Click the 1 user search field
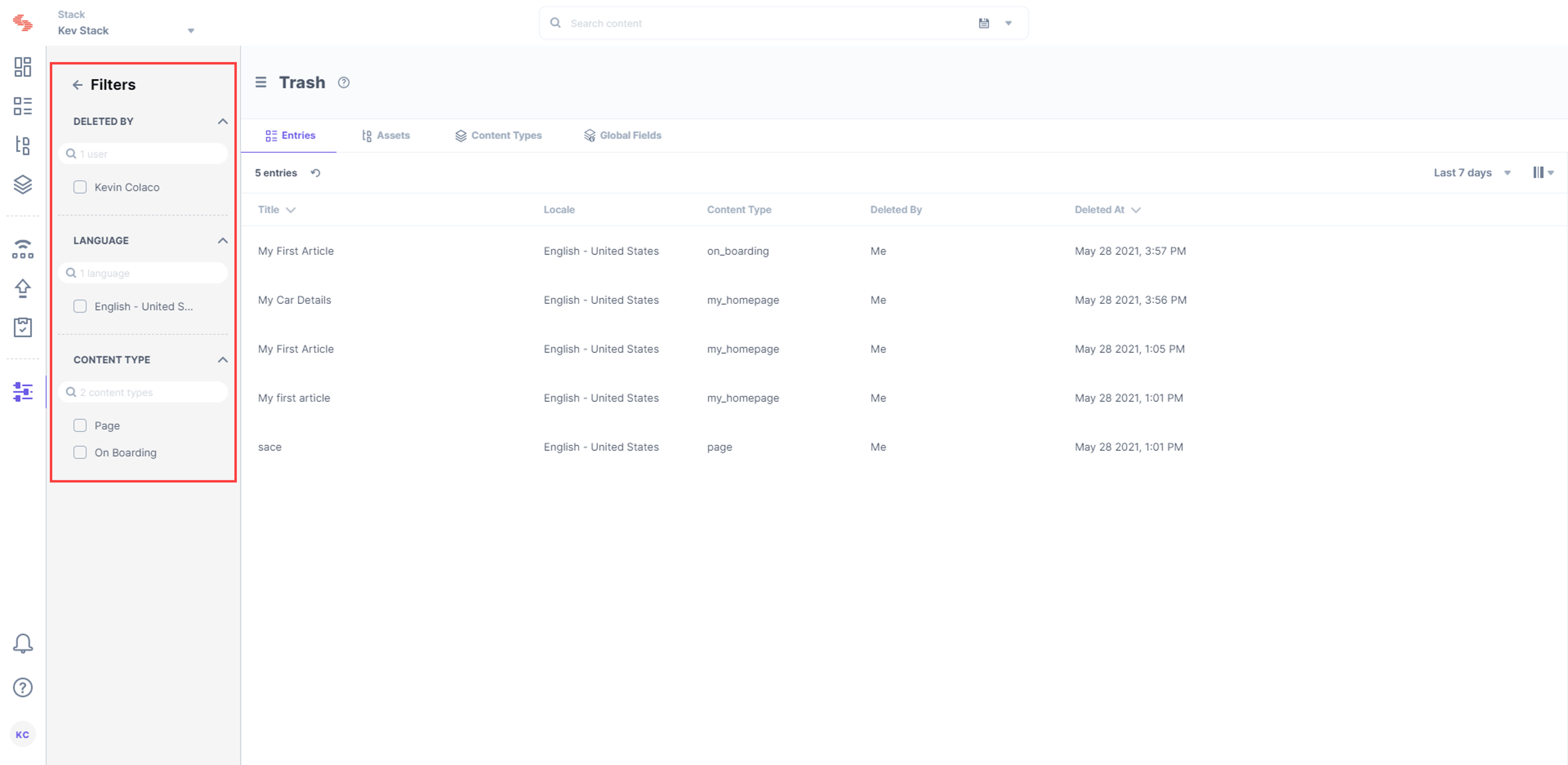This screenshot has height=765, width=1568. (143, 153)
